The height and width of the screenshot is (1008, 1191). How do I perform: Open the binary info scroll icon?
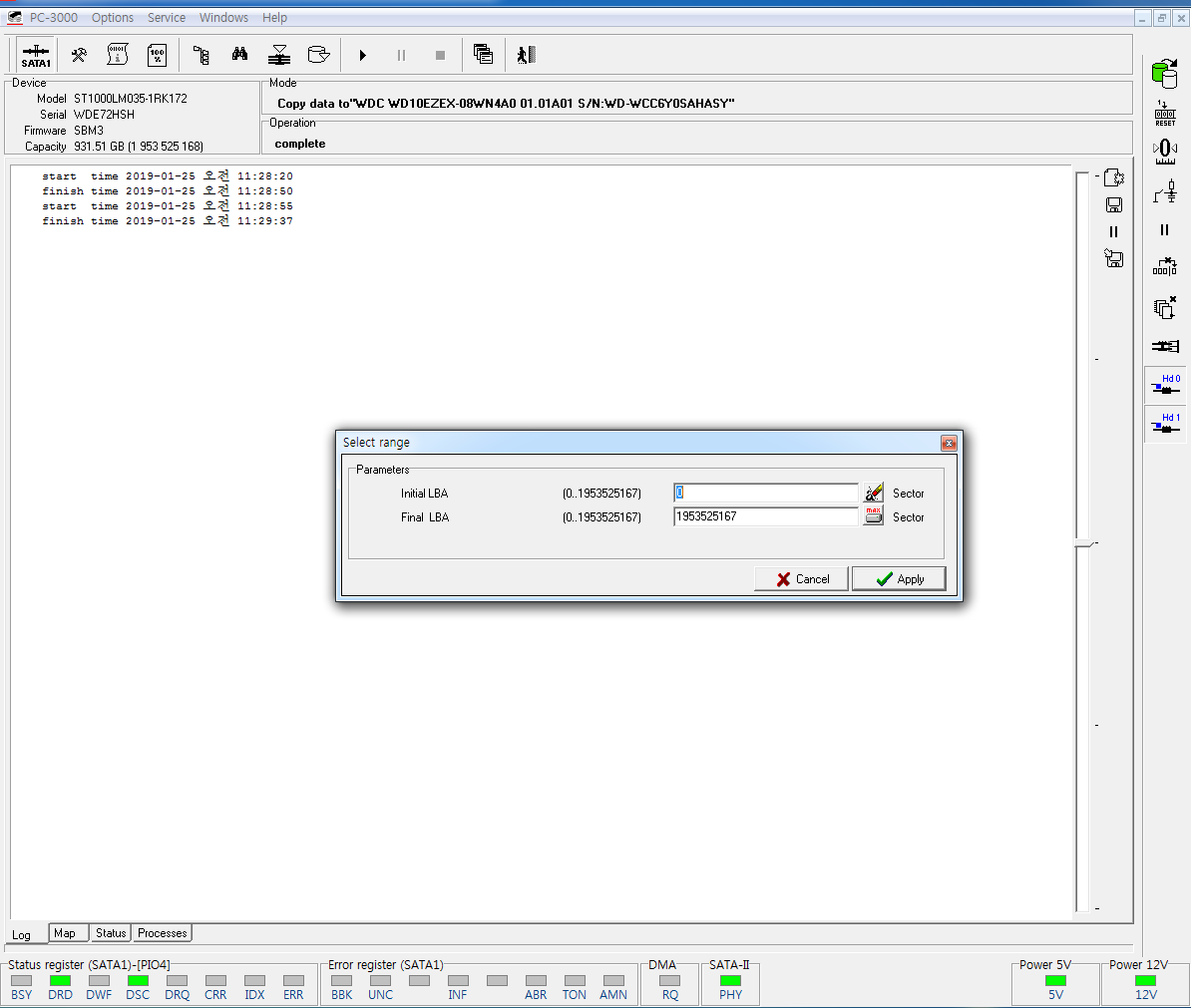[118, 55]
